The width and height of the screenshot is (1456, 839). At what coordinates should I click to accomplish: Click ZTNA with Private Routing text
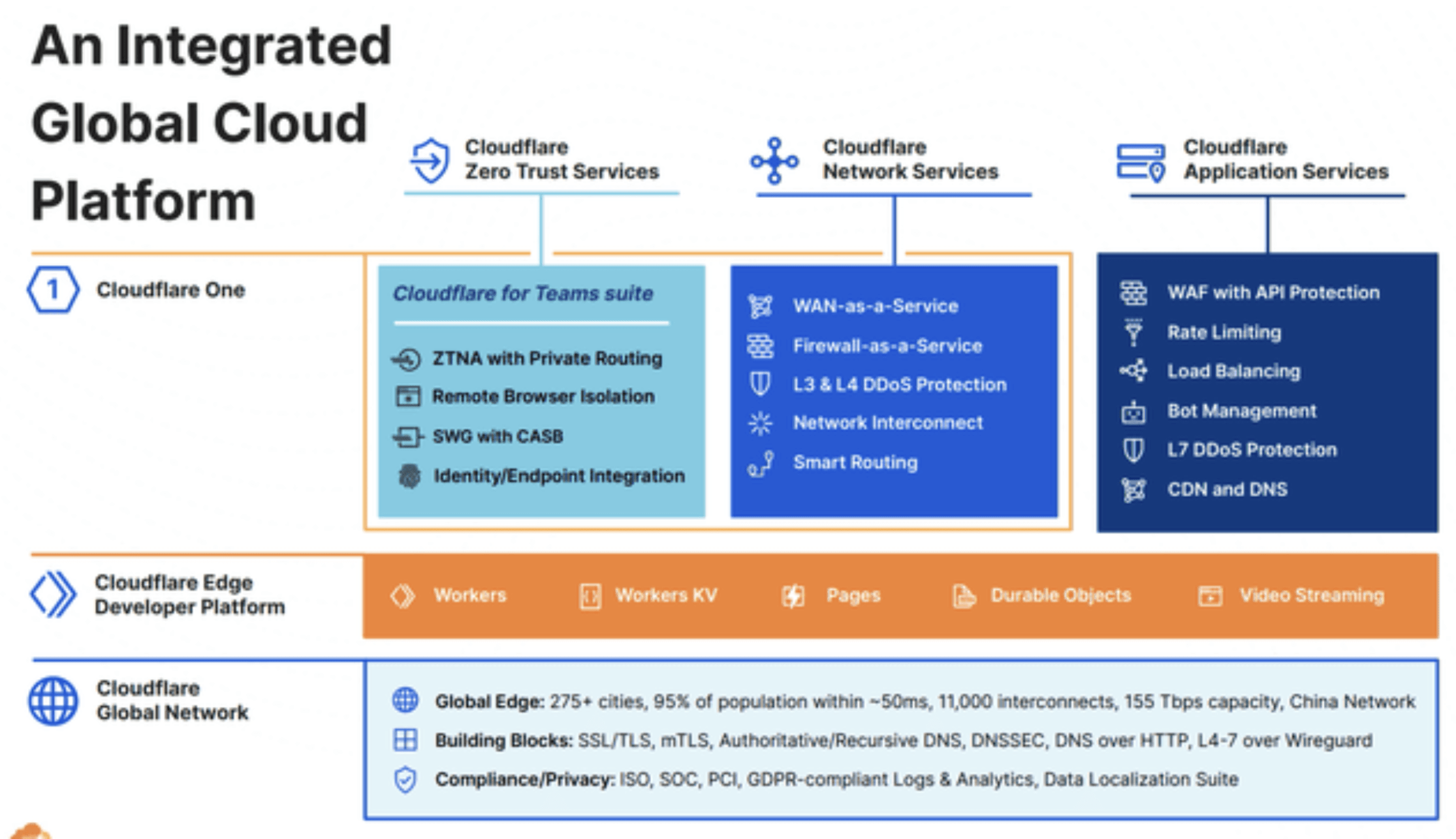(x=547, y=358)
